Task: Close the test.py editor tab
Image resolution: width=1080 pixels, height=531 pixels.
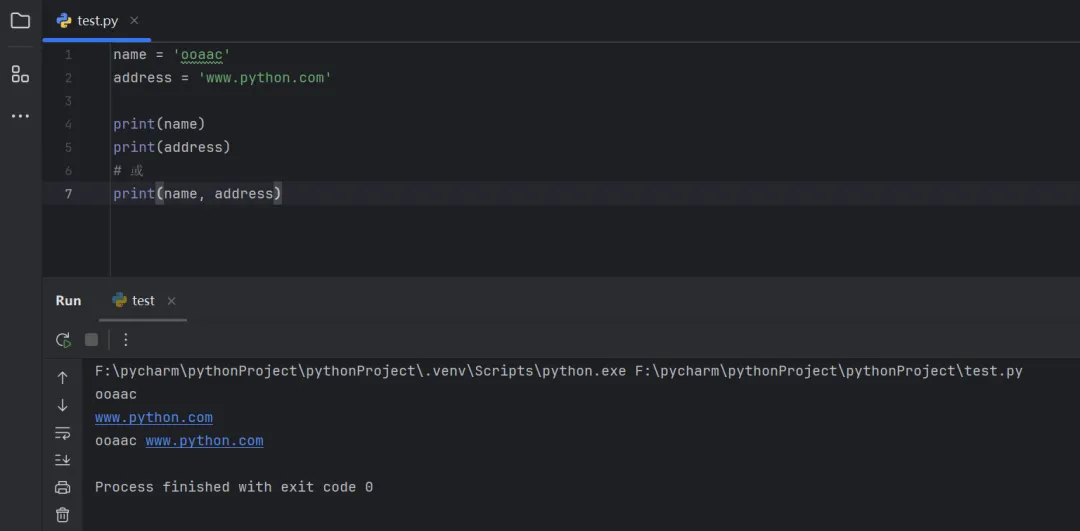Action: pos(135,21)
